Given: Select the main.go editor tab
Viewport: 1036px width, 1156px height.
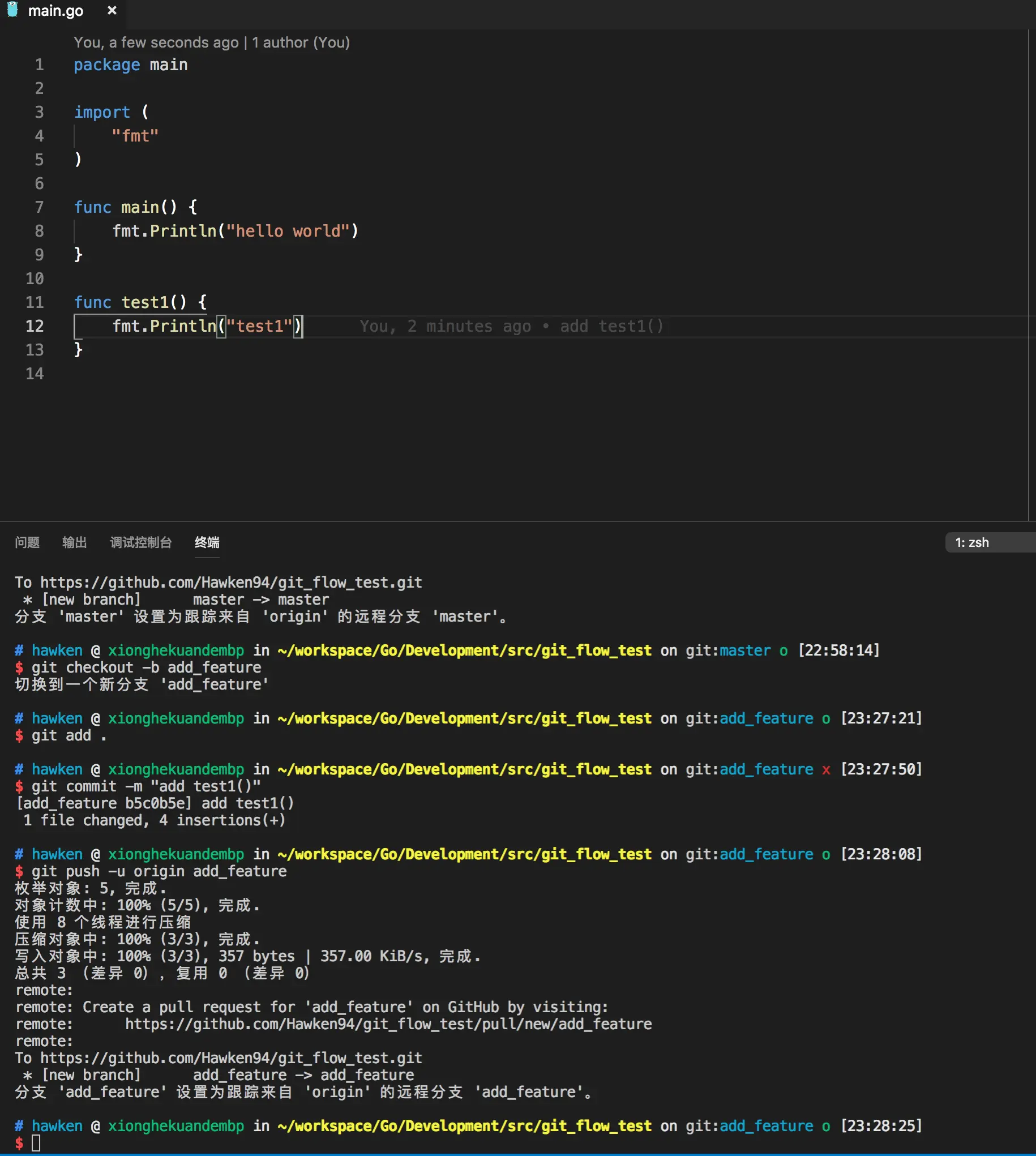Looking at the screenshot, I should point(56,10).
